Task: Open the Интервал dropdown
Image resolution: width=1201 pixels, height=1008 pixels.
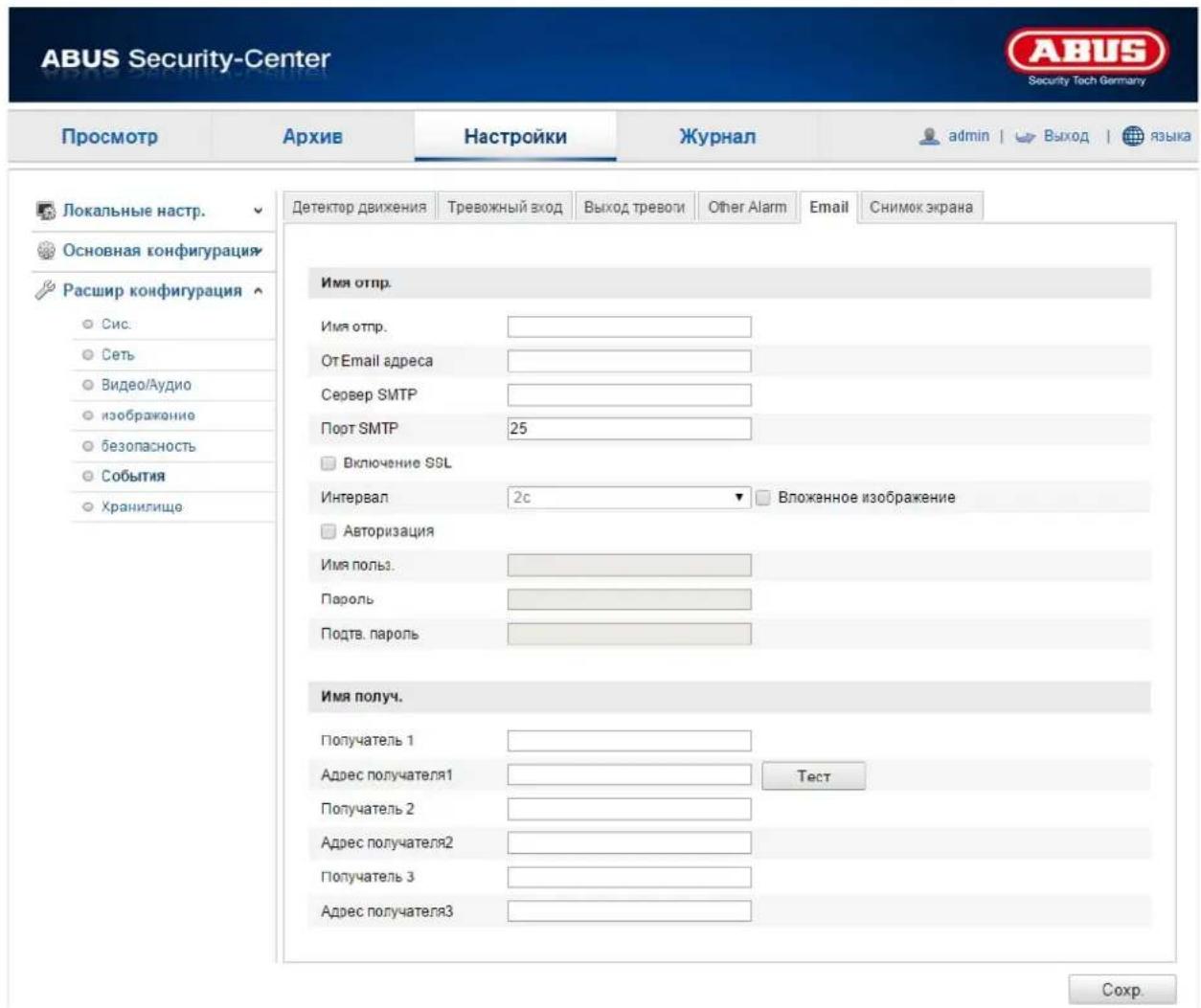Action: coord(628,498)
